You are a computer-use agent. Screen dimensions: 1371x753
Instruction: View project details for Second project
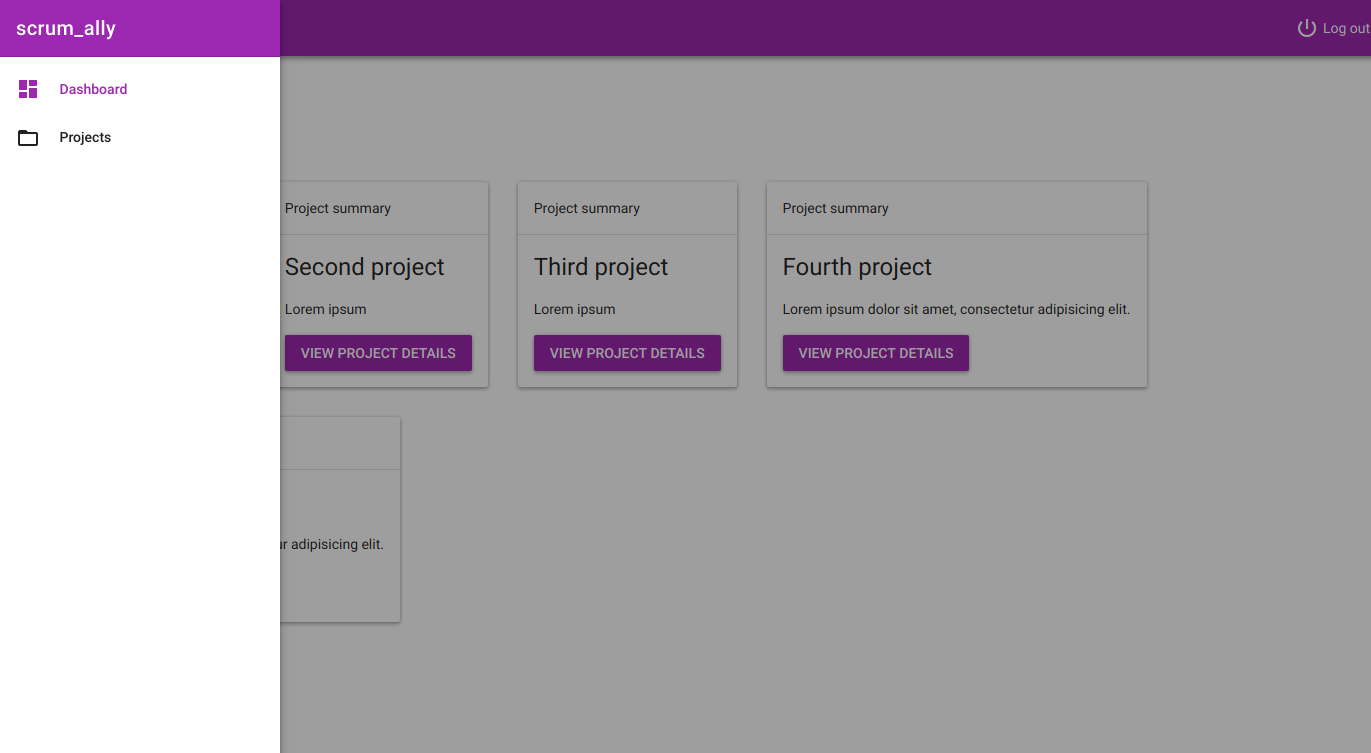pos(378,353)
